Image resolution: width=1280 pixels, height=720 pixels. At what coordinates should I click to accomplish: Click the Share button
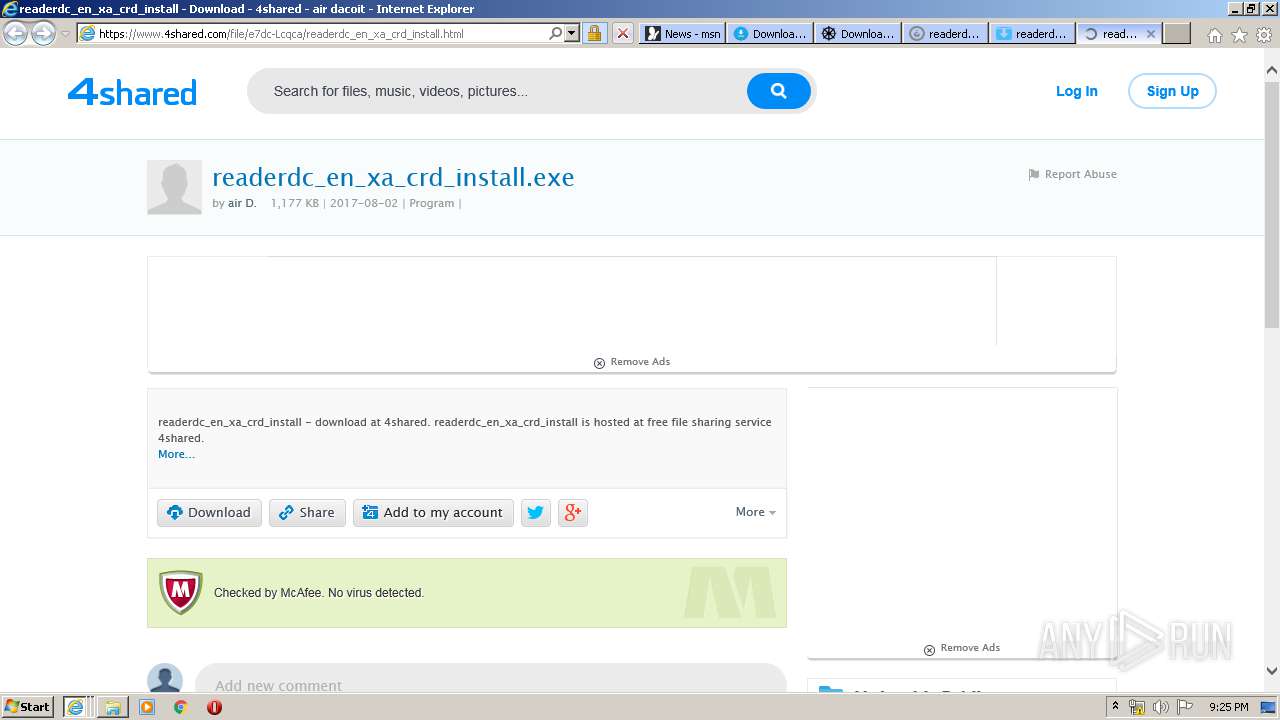(x=307, y=513)
